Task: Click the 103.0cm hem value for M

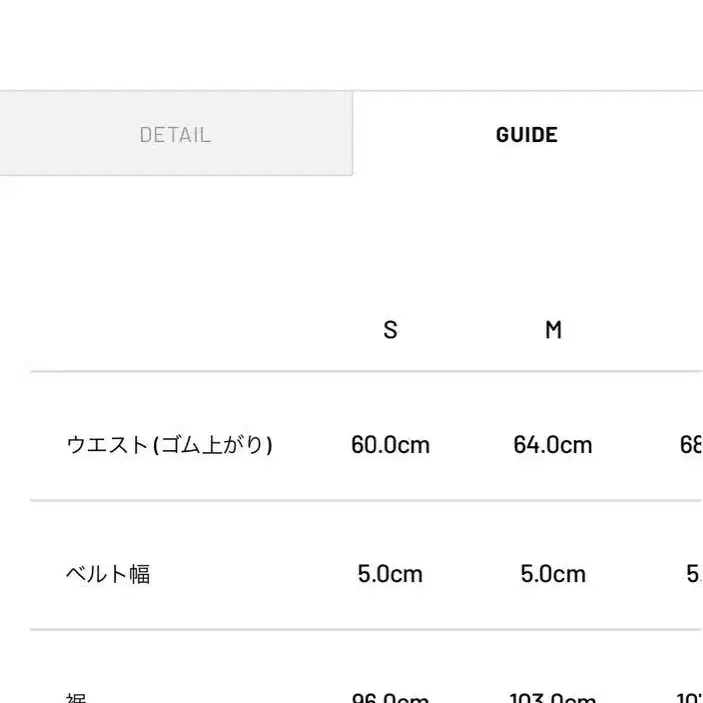Action: click(x=553, y=698)
